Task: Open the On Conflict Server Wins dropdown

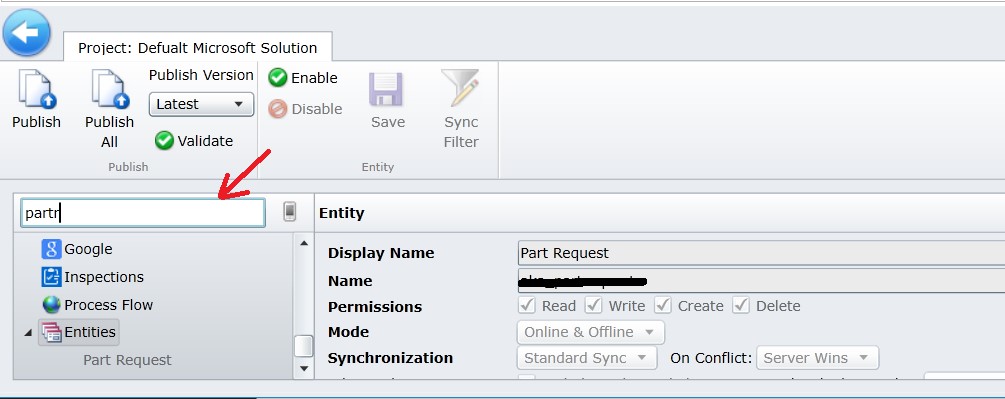Action: point(817,358)
